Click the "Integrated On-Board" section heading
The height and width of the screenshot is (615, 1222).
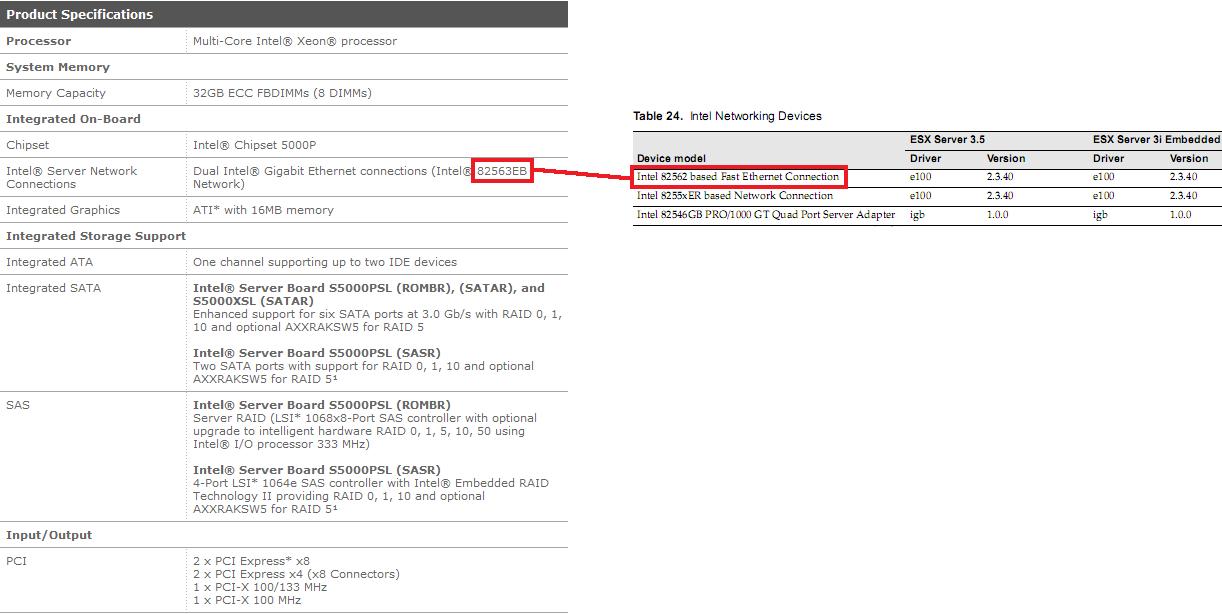(74, 119)
